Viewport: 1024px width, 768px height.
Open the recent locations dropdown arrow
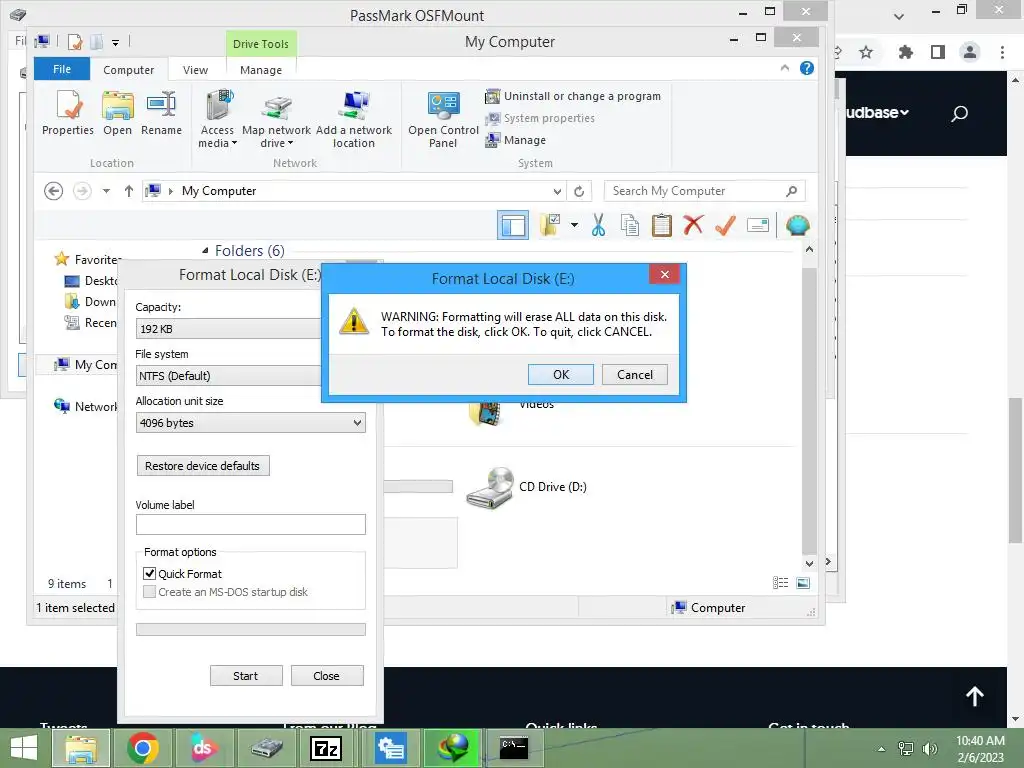pos(106,191)
